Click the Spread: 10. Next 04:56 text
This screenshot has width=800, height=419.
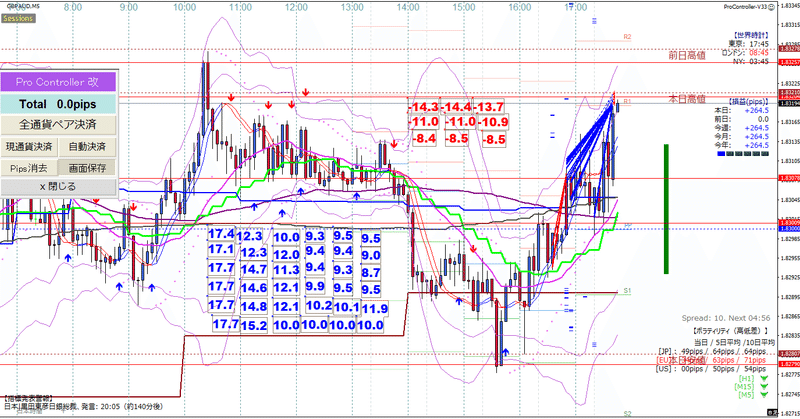click(x=726, y=318)
